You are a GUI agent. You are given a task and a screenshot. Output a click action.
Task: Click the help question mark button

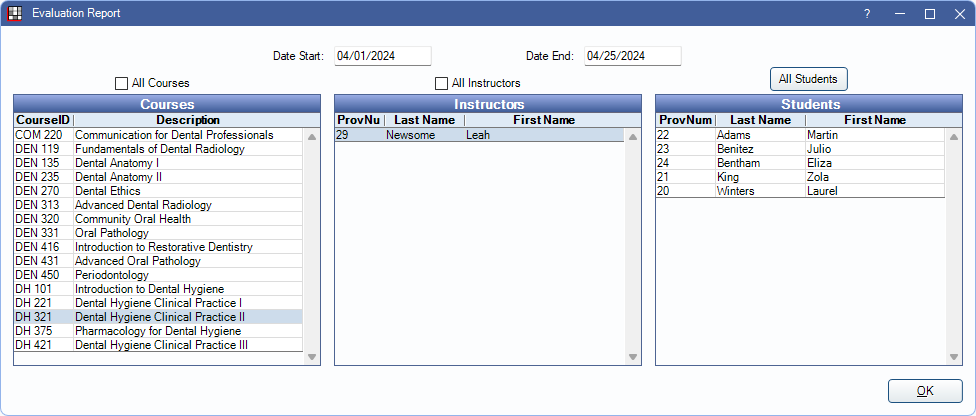(x=867, y=14)
